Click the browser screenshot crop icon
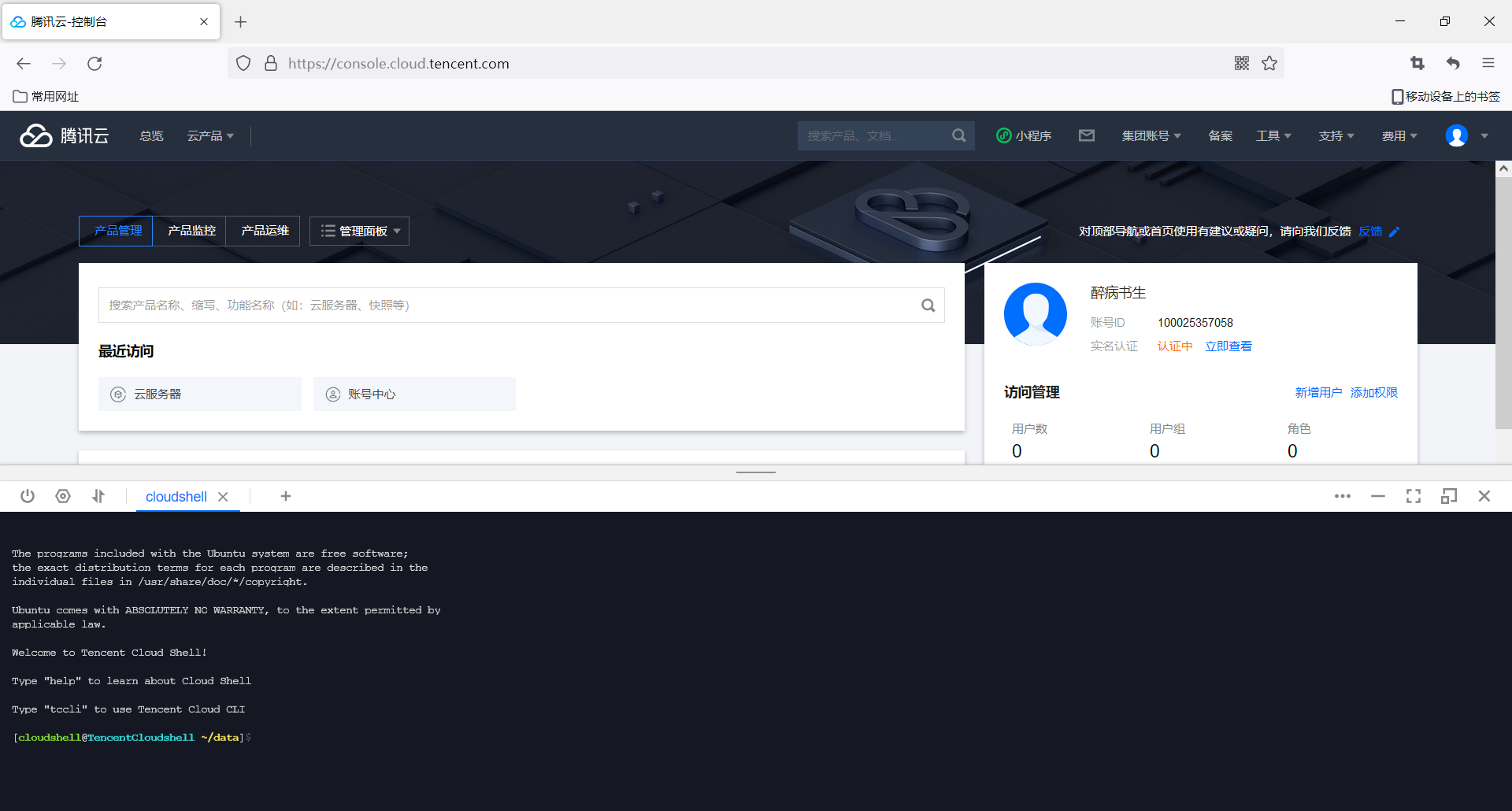 pyautogui.click(x=1417, y=63)
